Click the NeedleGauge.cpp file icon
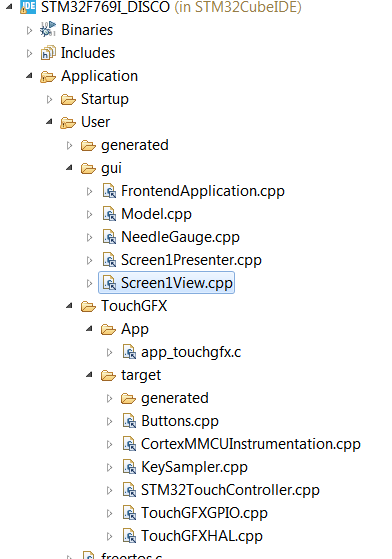The height and width of the screenshot is (559, 392). (x=109, y=237)
